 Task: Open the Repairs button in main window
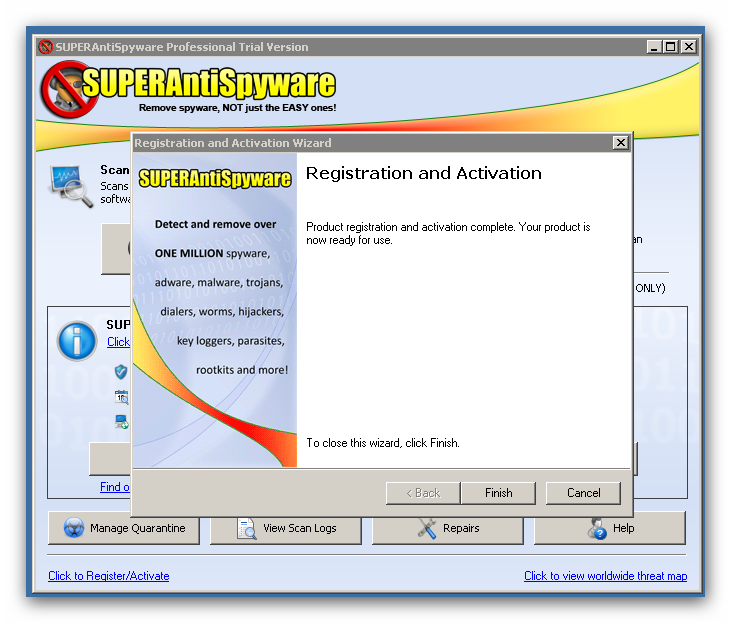coord(448,528)
